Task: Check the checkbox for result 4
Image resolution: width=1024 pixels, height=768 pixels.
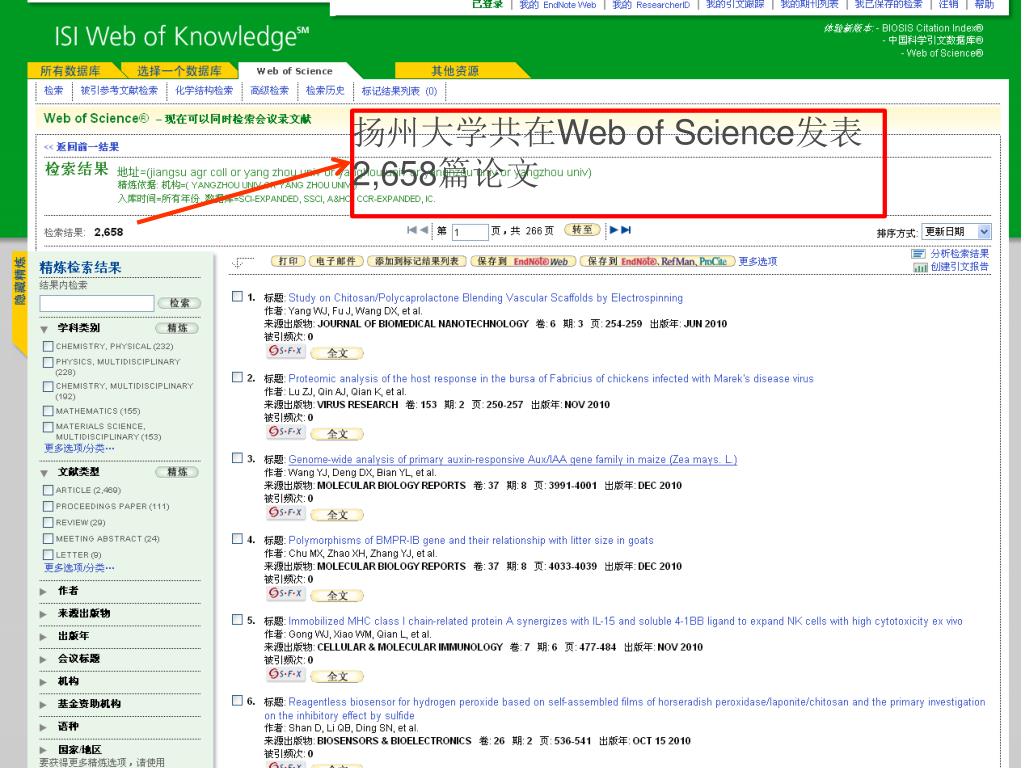Action: (x=238, y=539)
